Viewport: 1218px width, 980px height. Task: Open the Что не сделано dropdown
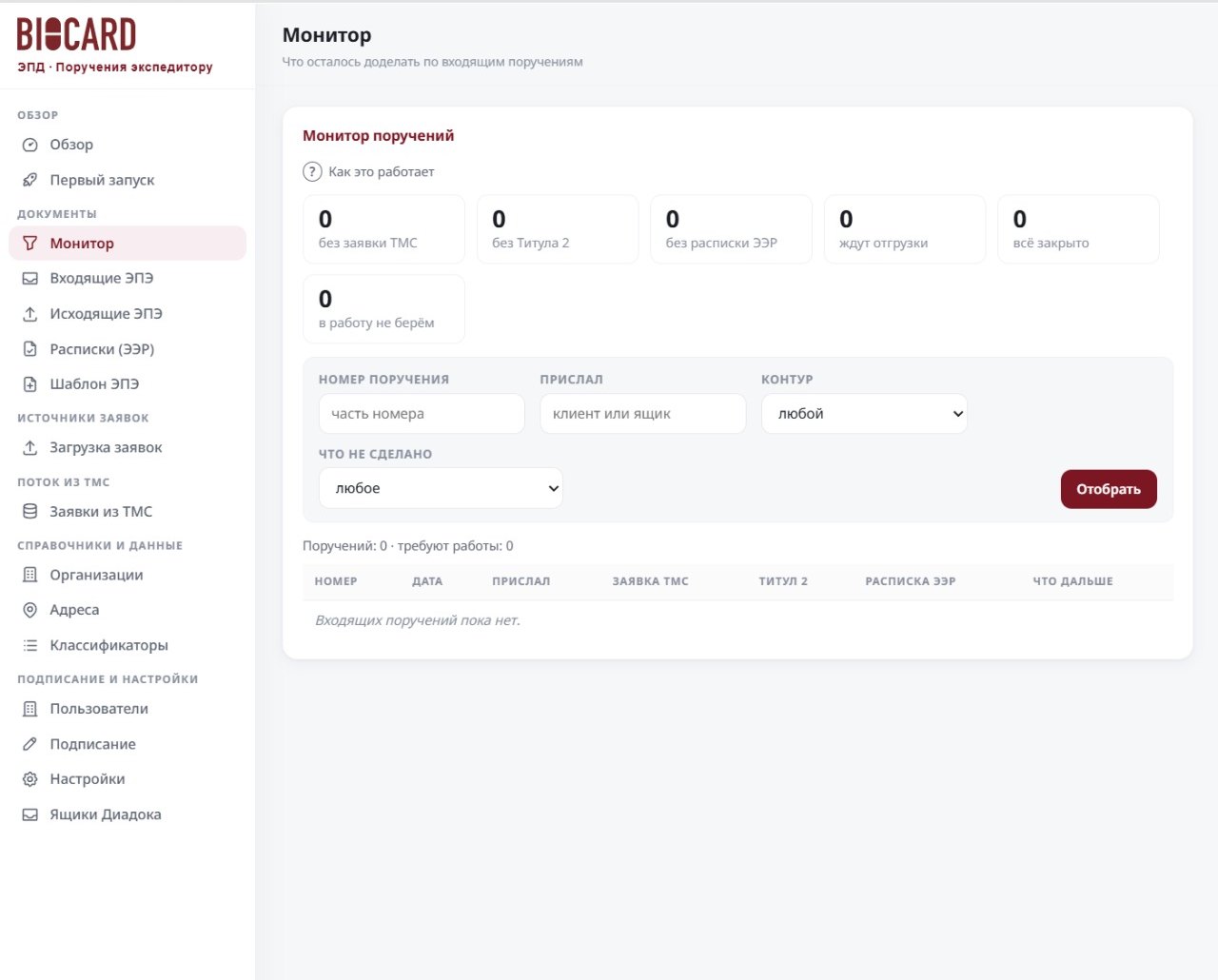click(x=441, y=488)
